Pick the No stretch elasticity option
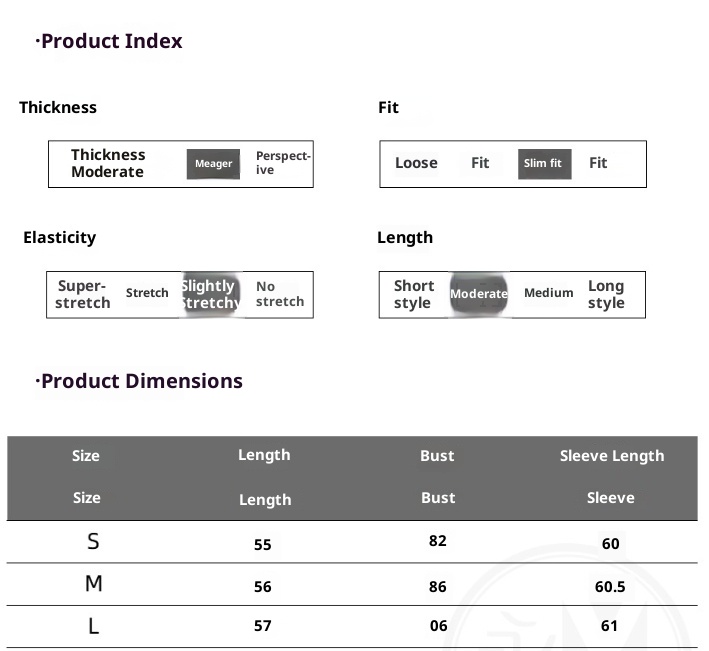 pos(279,294)
